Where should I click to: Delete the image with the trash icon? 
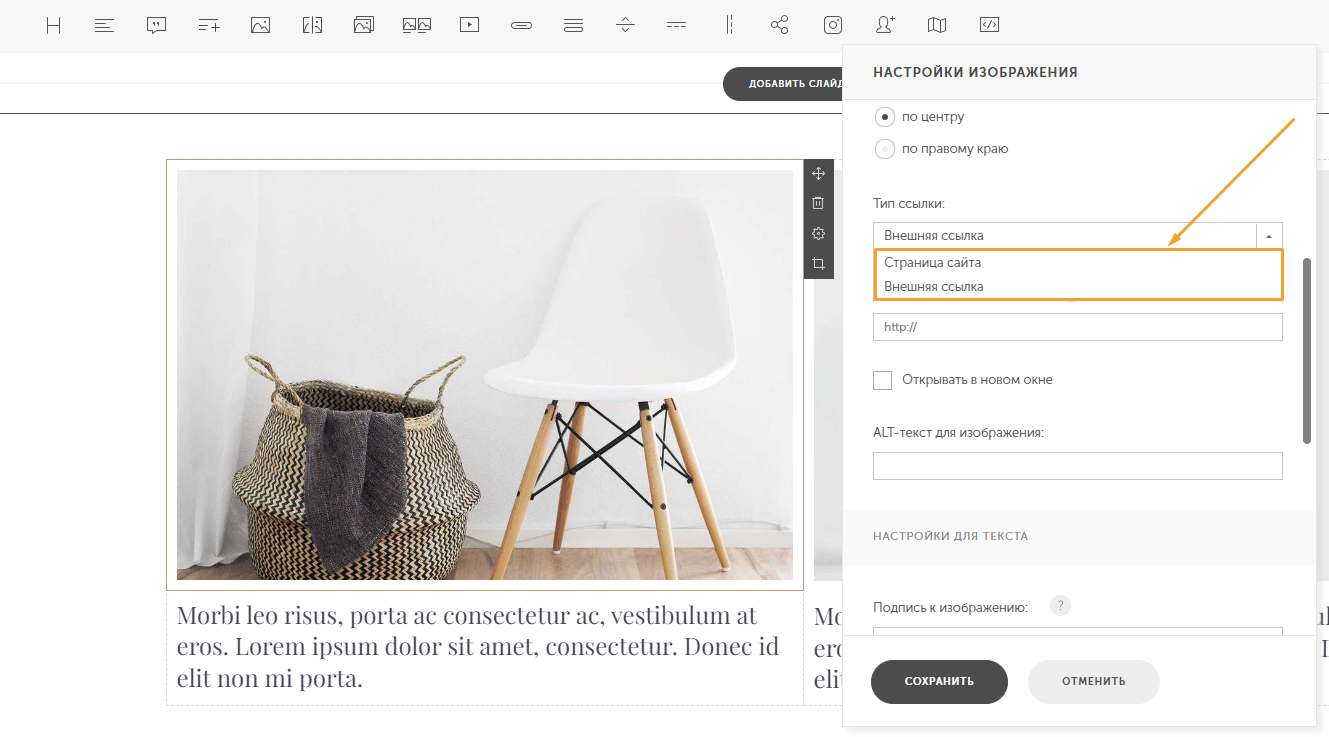point(818,203)
